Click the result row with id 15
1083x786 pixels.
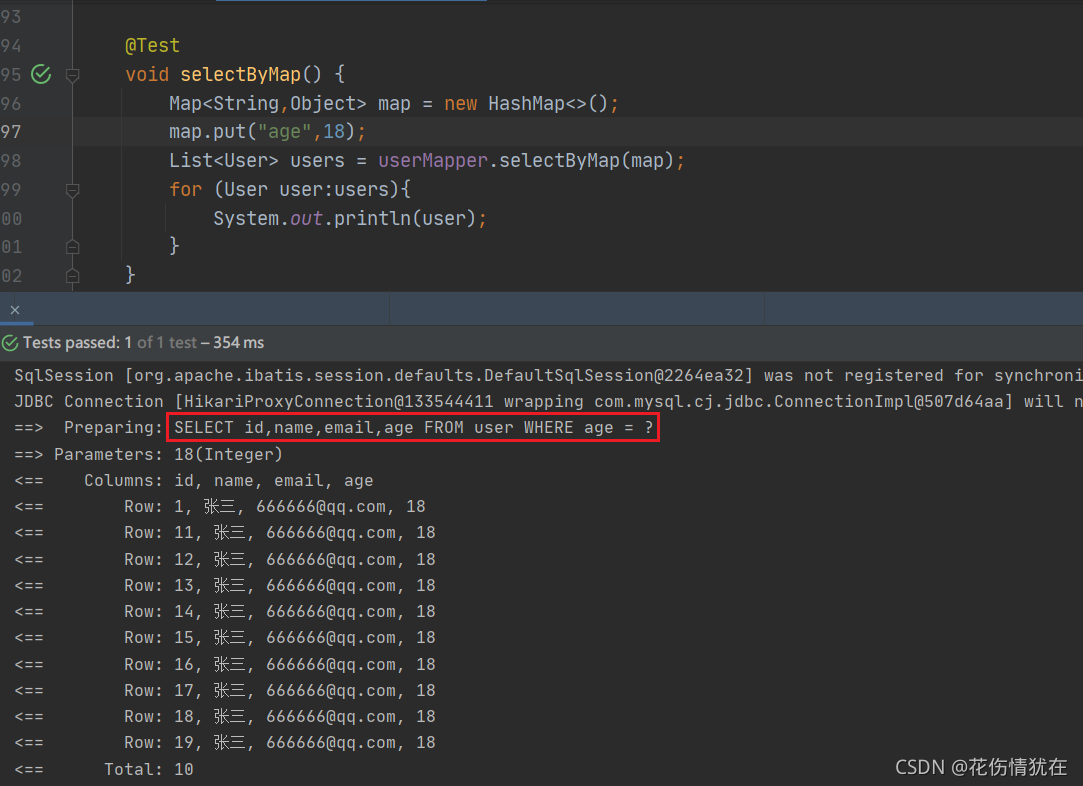coord(224,638)
